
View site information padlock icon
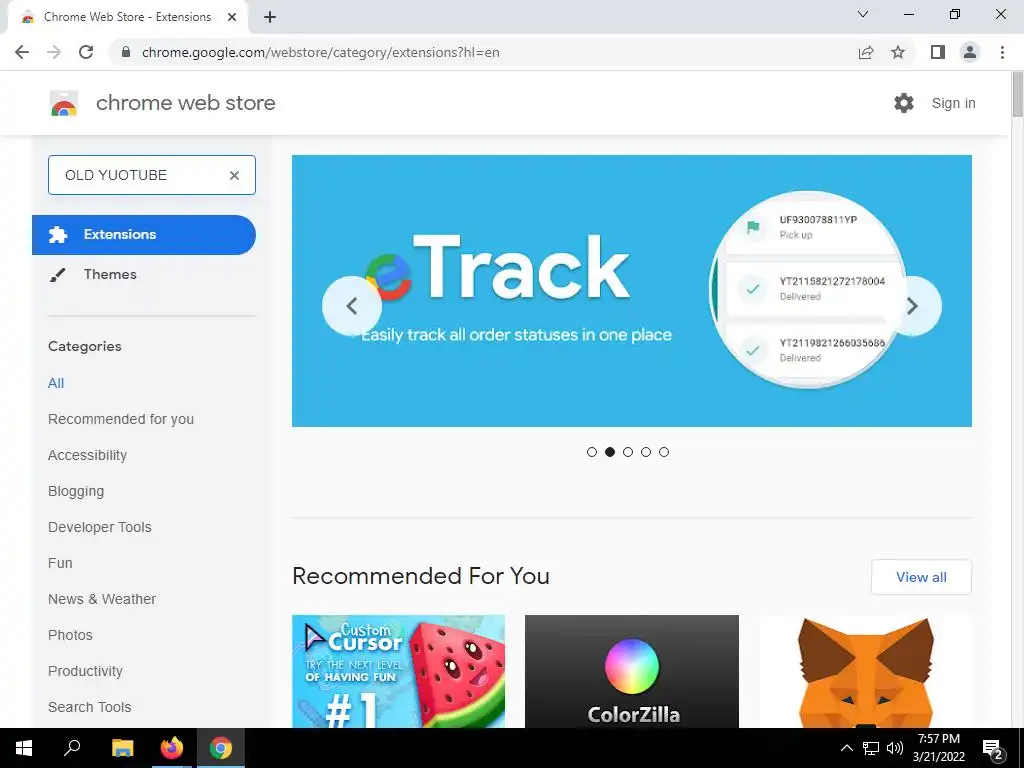click(126, 52)
